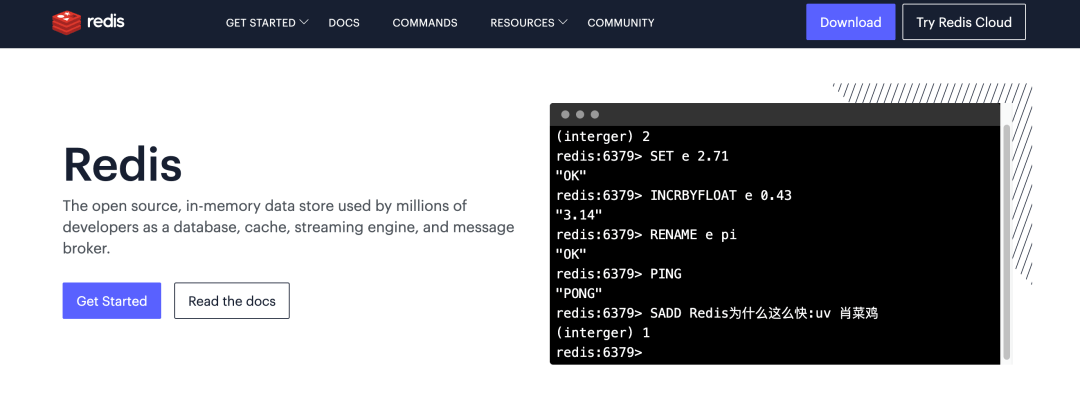This screenshot has height=408, width=1080.
Task: Click the middle gray dot in the terminal title bar
Action: (x=580, y=115)
